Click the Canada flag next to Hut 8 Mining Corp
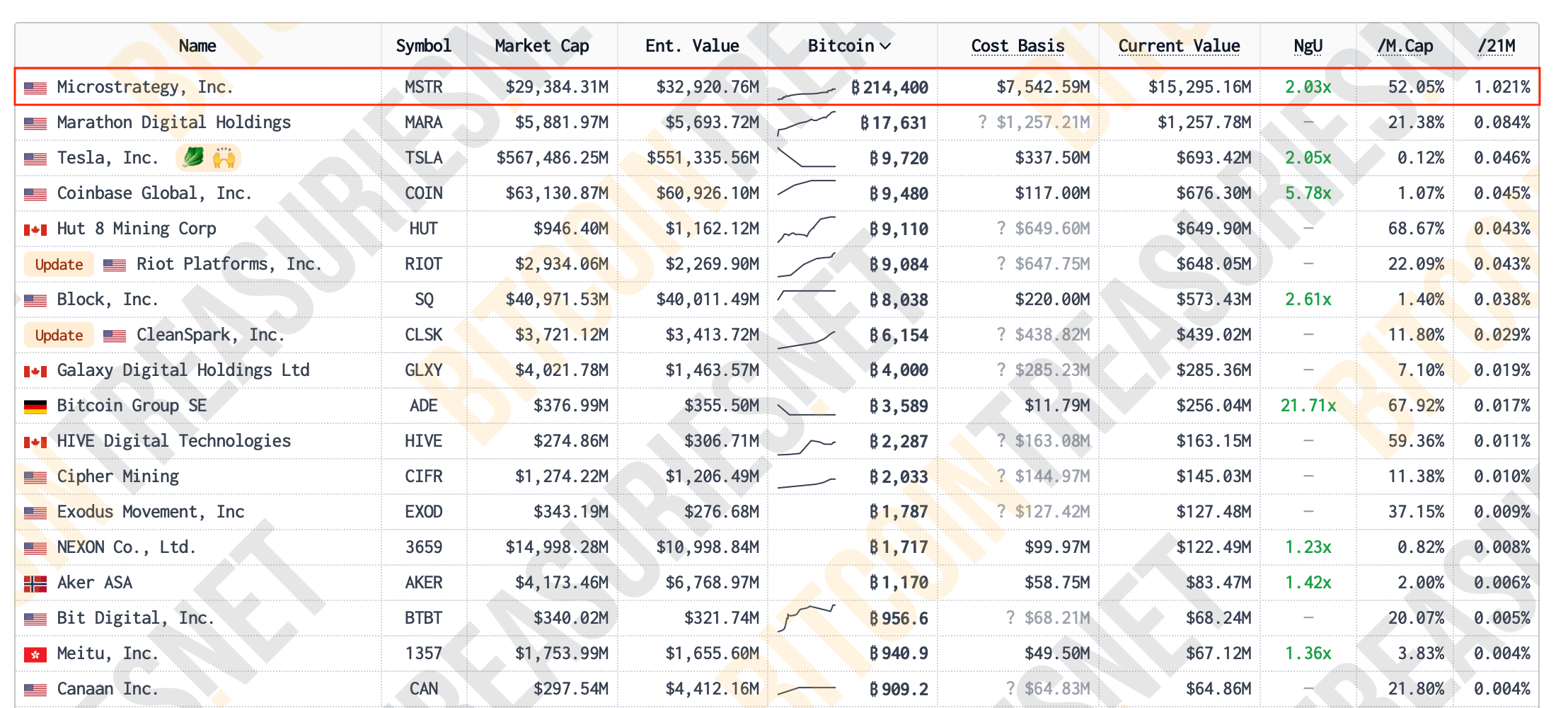The height and width of the screenshot is (708, 1568). (35, 229)
